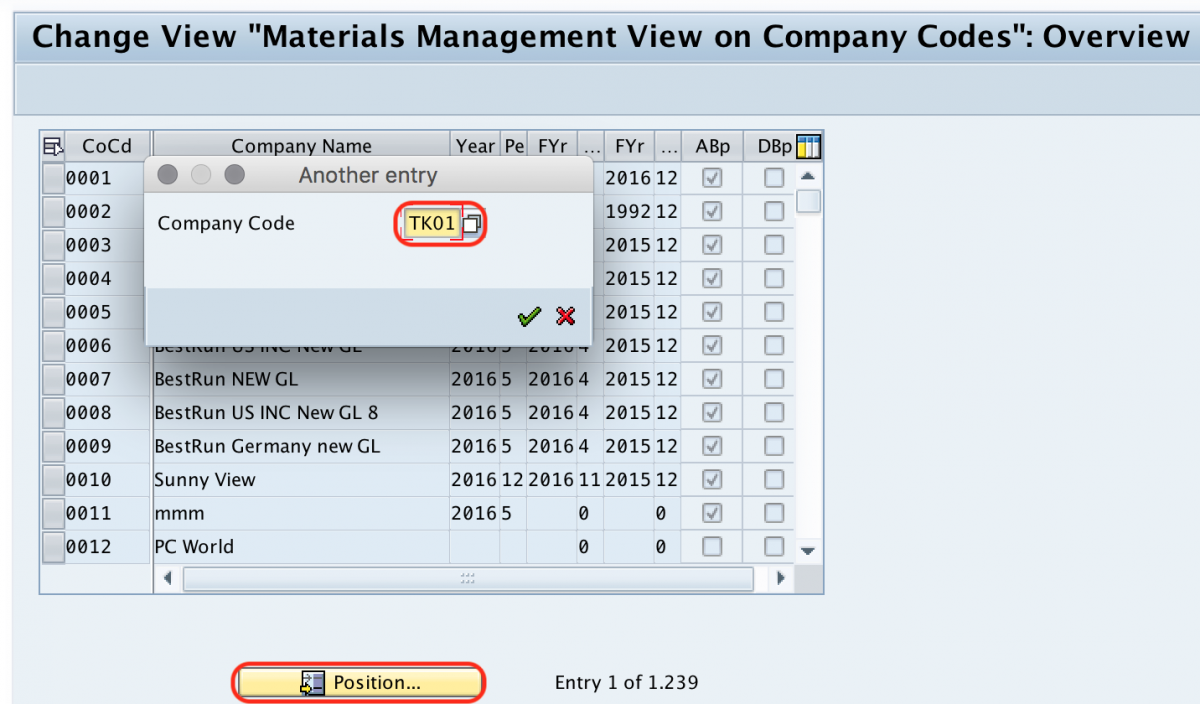Select row 0007 using its row selector

point(52,379)
